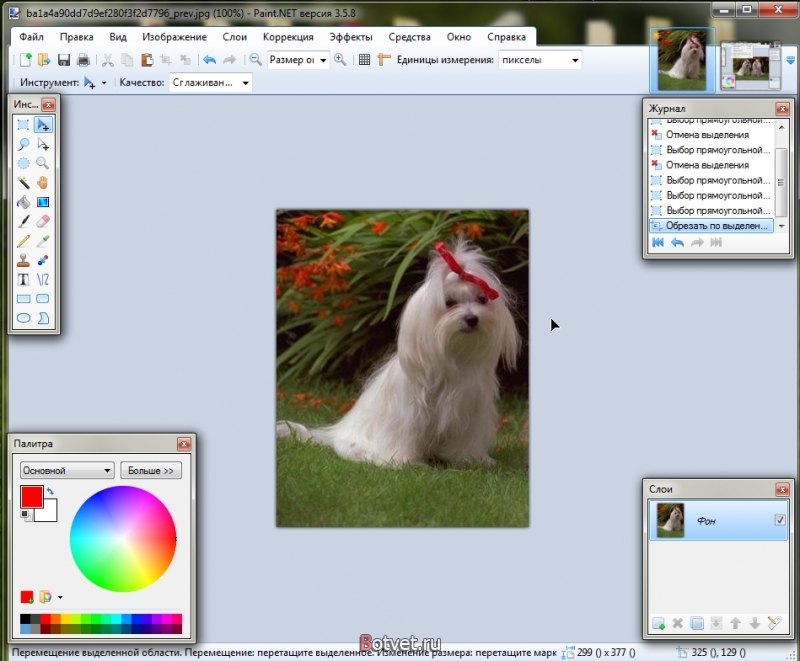Open the Эффекты menu
Viewport: 800px width, 661px height.
tap(351, 37)
